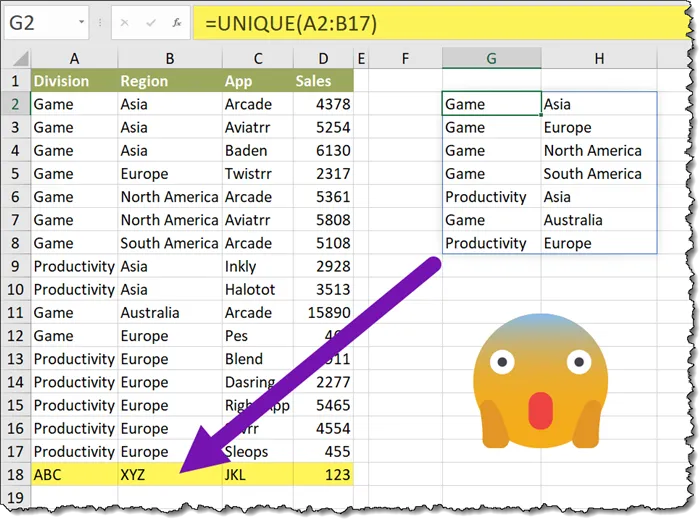Viewport: 700px width, 519px height.
Task: Select the column D header
Action: coord(323,59)
